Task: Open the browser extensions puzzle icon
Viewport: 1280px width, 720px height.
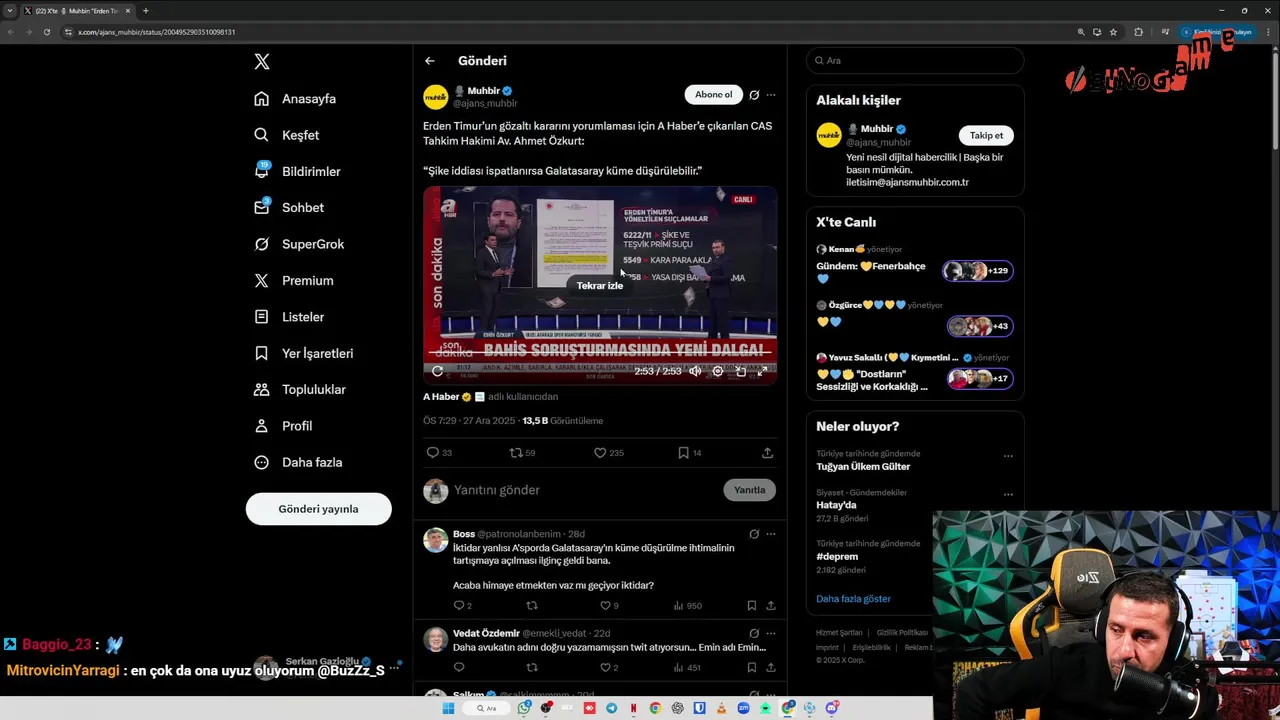Action: pyautogui.click(x=1138, y=32)
